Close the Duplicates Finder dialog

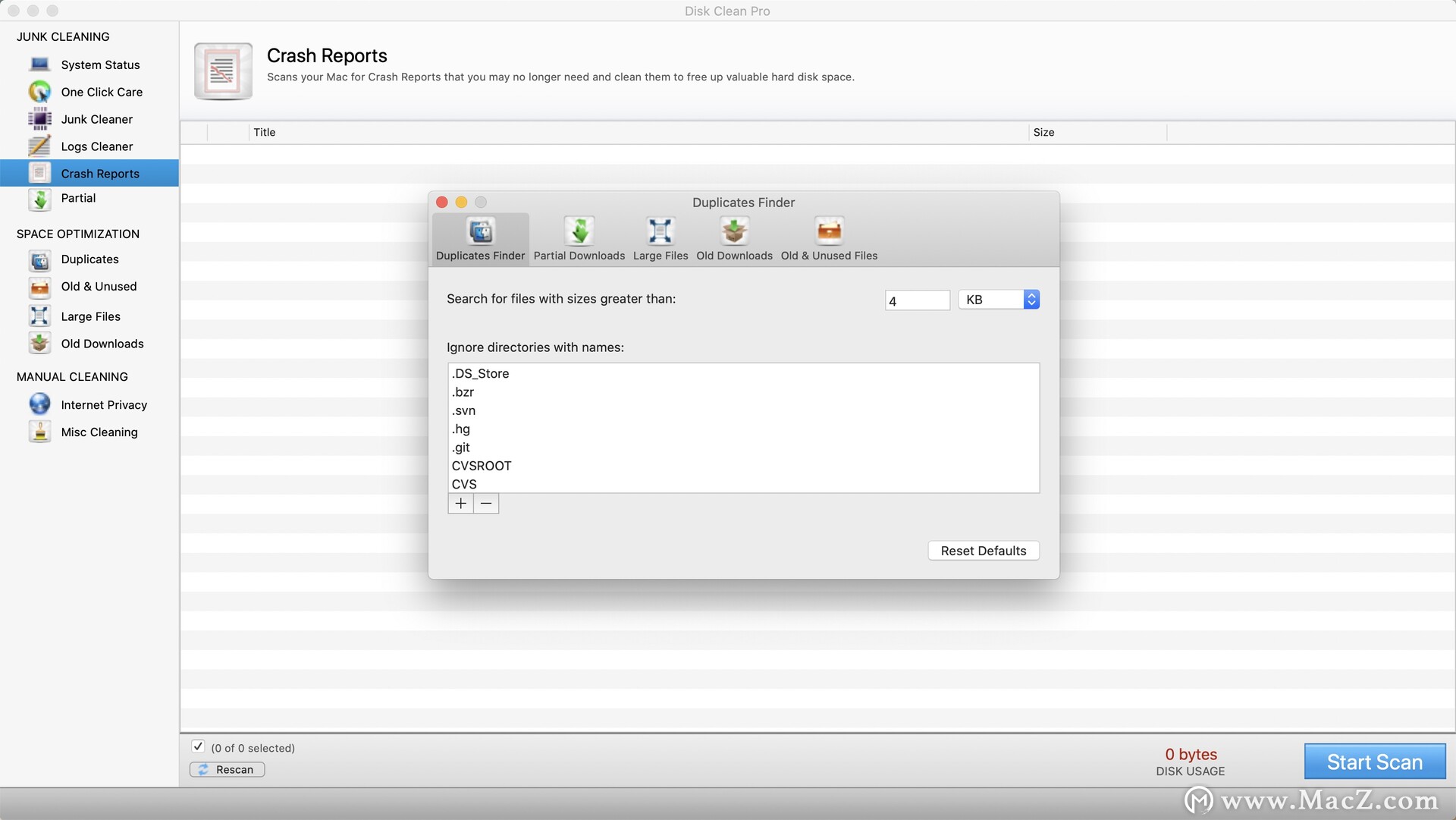tap(442, 203)
